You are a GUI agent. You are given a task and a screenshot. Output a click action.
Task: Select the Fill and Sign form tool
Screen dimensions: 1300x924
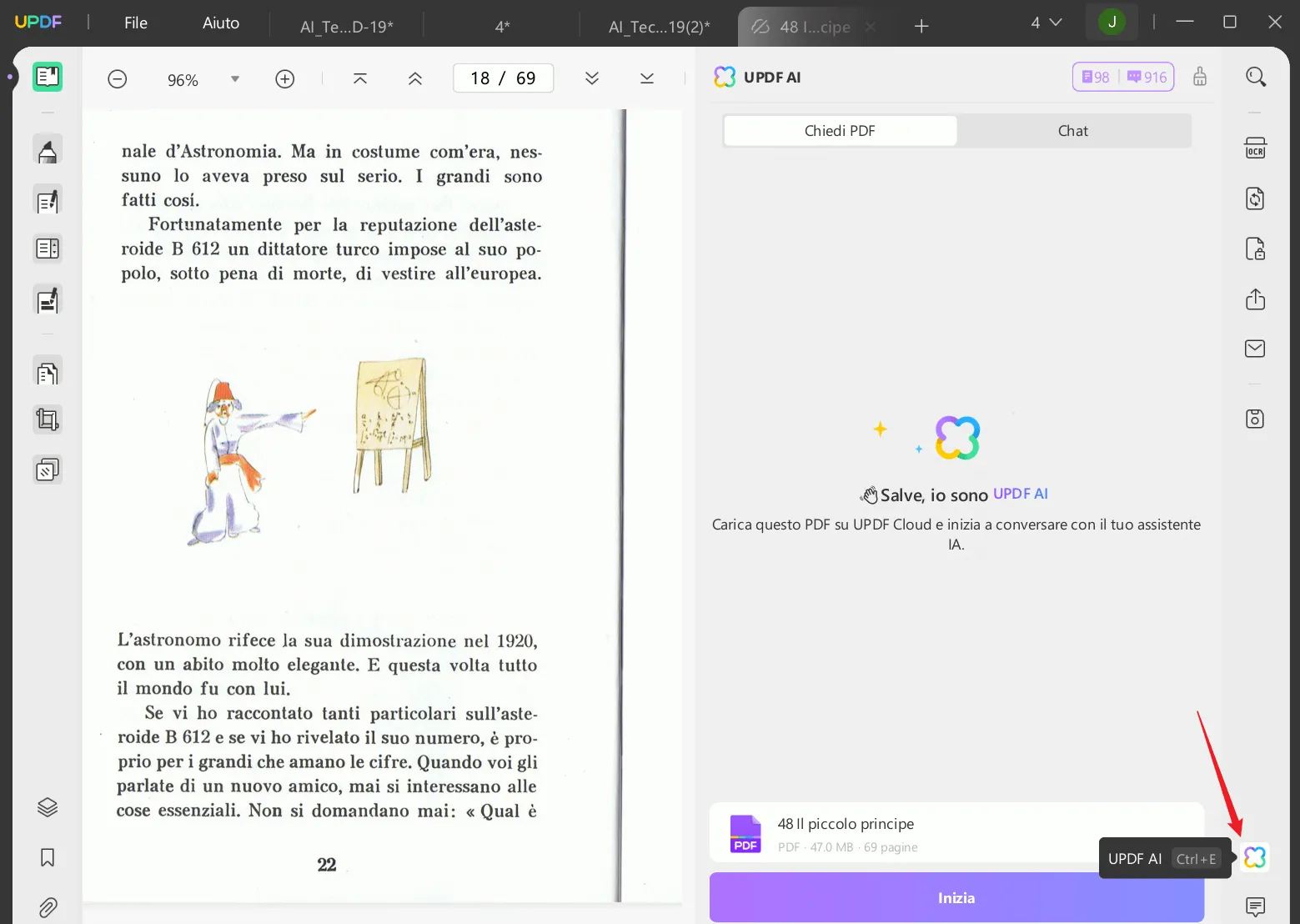(48, 299)
